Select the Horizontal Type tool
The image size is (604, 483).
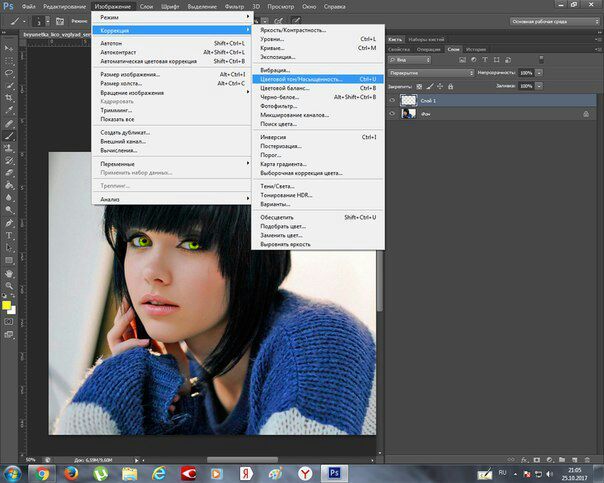tap(9, 235)
